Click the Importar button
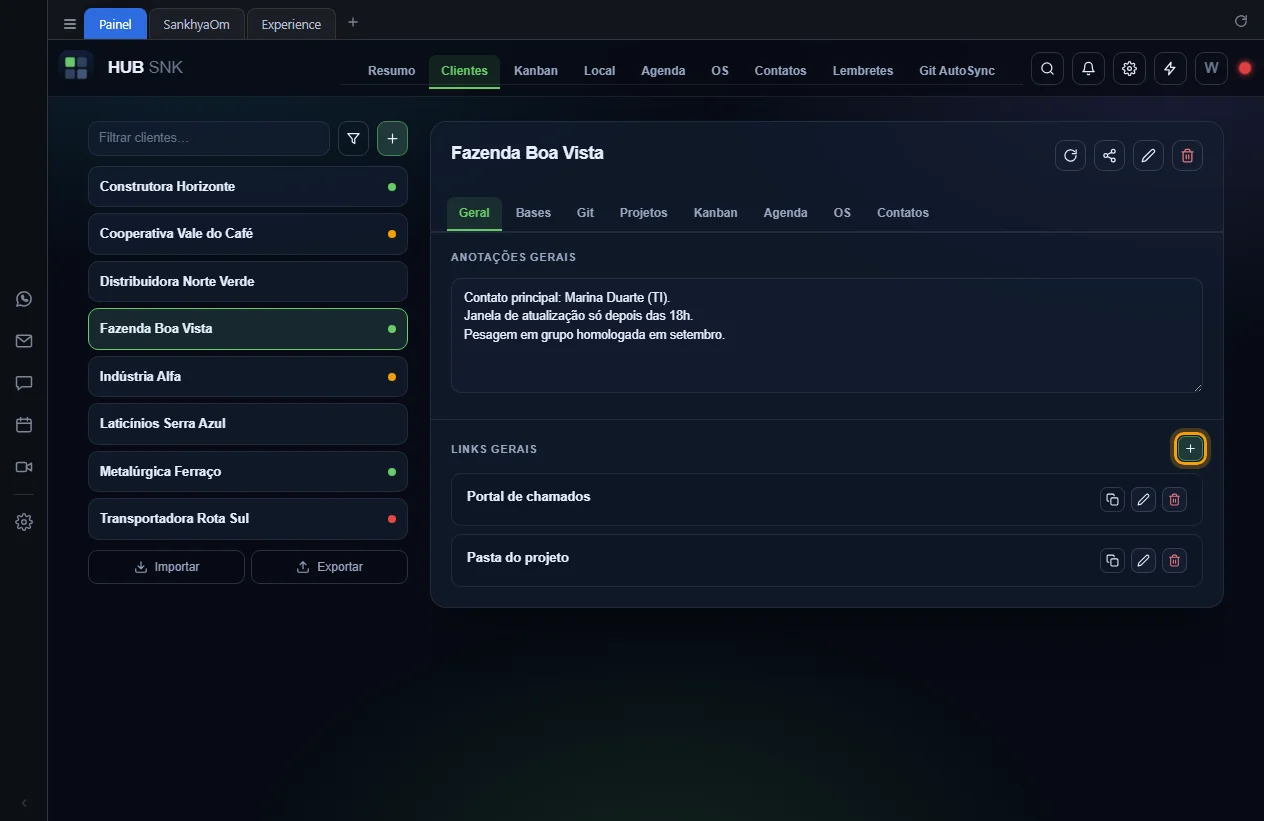1264x821 pixels. point(166,567)
